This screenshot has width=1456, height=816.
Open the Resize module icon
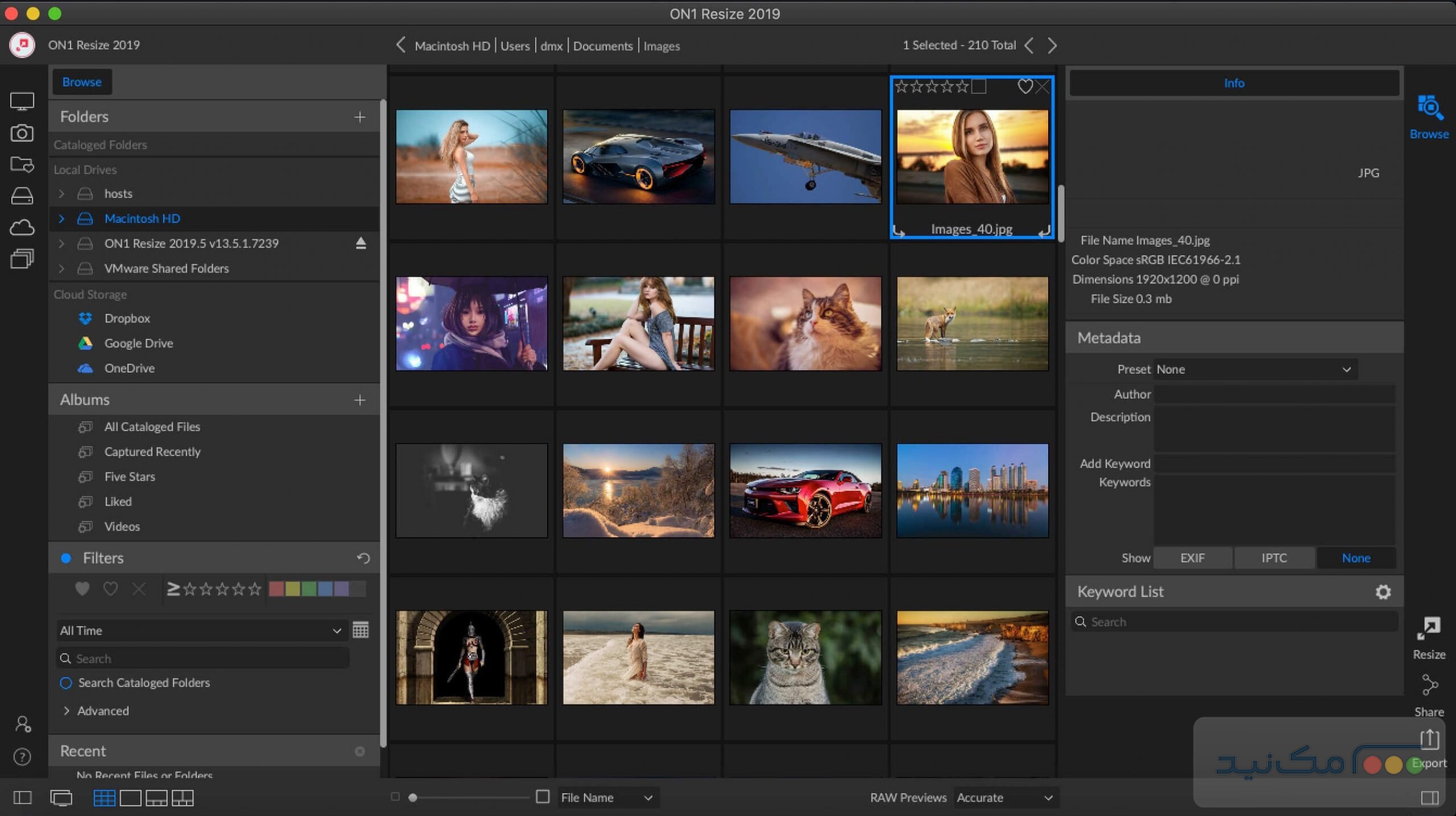[x=1428, y=629]
